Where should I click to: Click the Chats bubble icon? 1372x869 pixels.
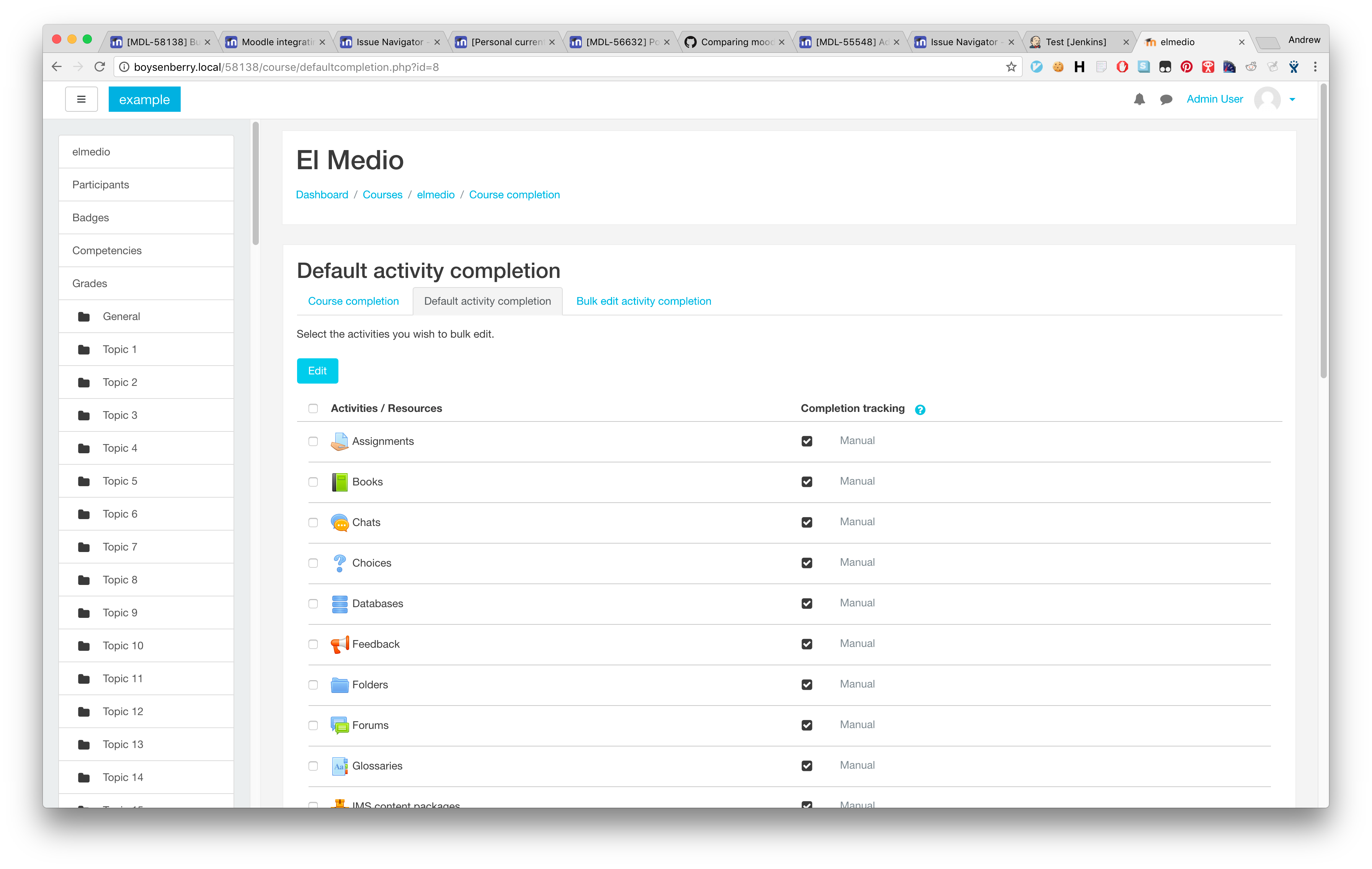pos(340,522)
